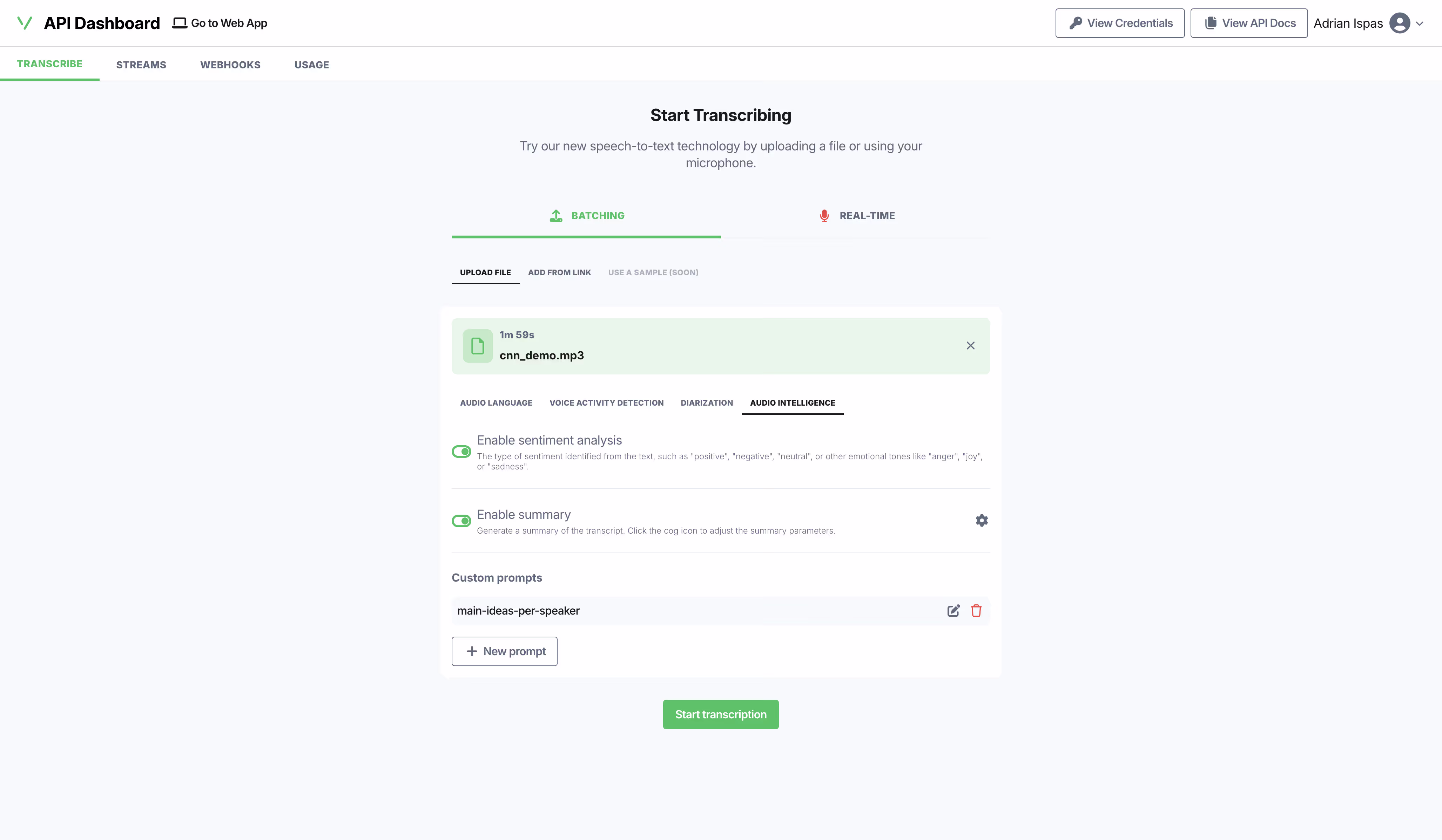Viewport: 1442px width, 840px height.
Task: Click the green logo icon
Action: coord(25,23)
